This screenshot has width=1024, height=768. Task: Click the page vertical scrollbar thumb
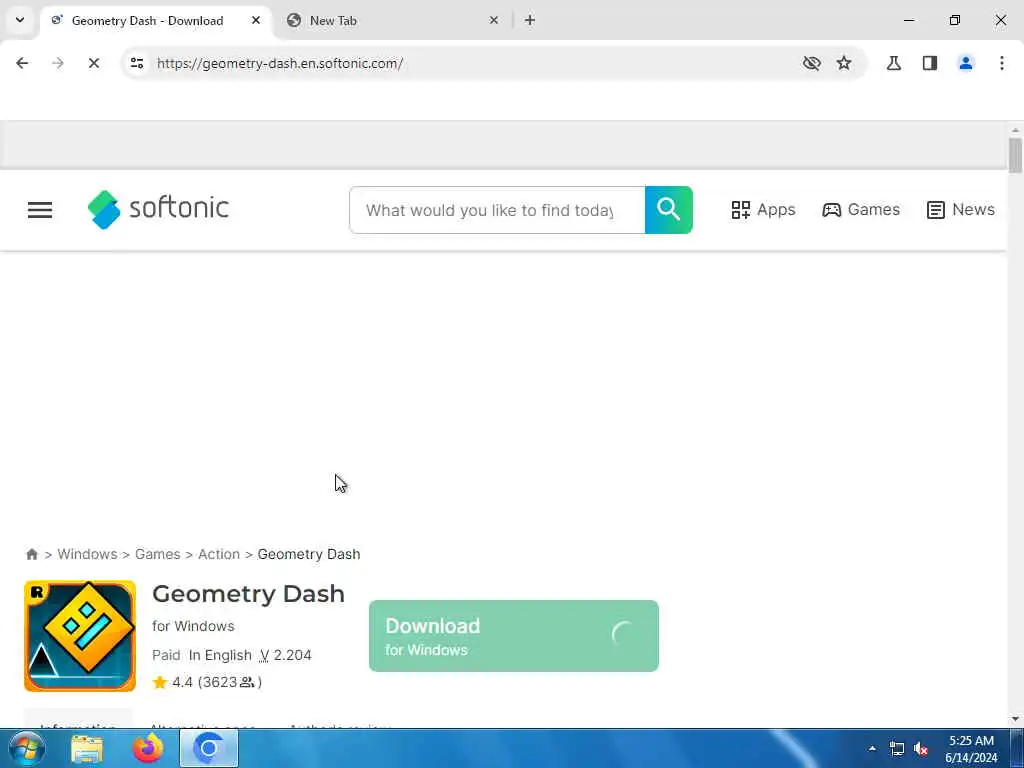pos(1015,155)
